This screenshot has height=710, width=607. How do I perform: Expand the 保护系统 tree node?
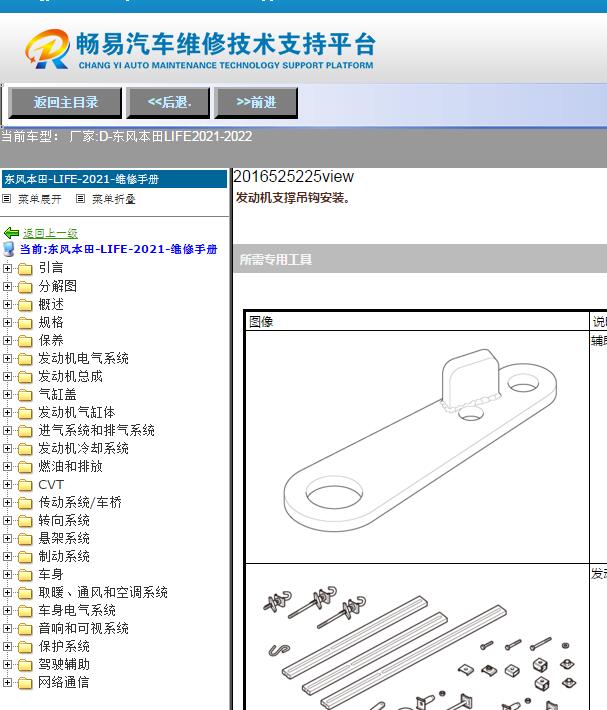7,647
